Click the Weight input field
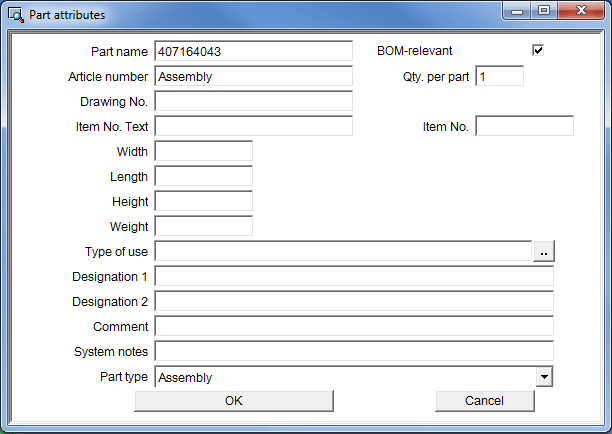612x434 pixels. 203,226
